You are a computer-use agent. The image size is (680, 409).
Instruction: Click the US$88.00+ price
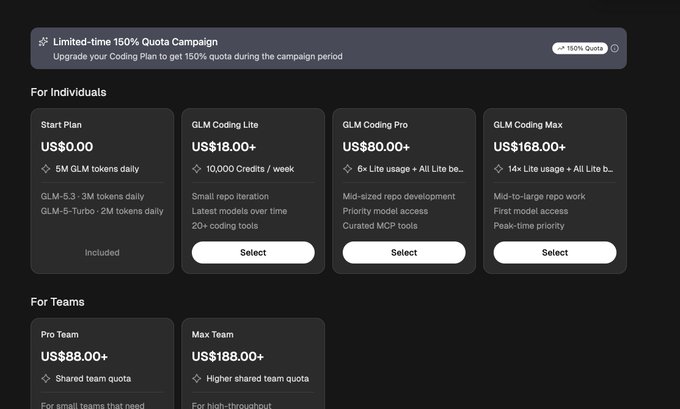74,356
